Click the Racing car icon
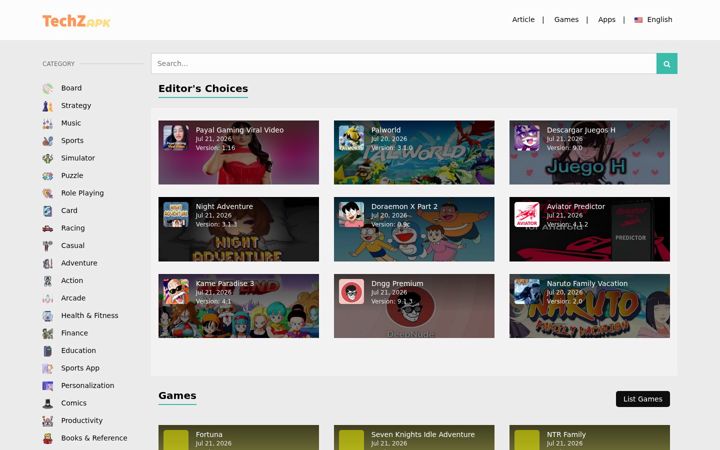This screenshot has width=720, height=450. coord(48,228)
